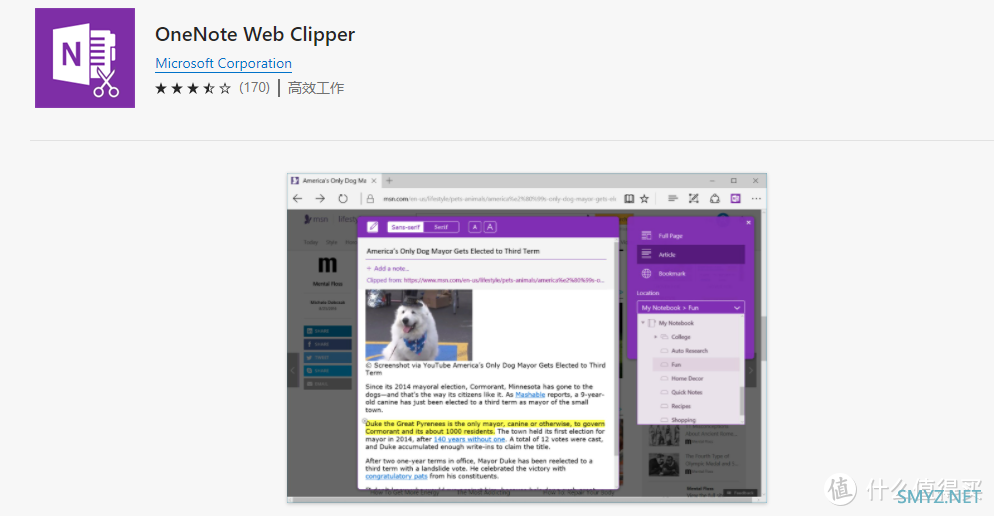Click the article title field in clipper
The height and width of the screenshot is (516, 994).
click(486, 251)
